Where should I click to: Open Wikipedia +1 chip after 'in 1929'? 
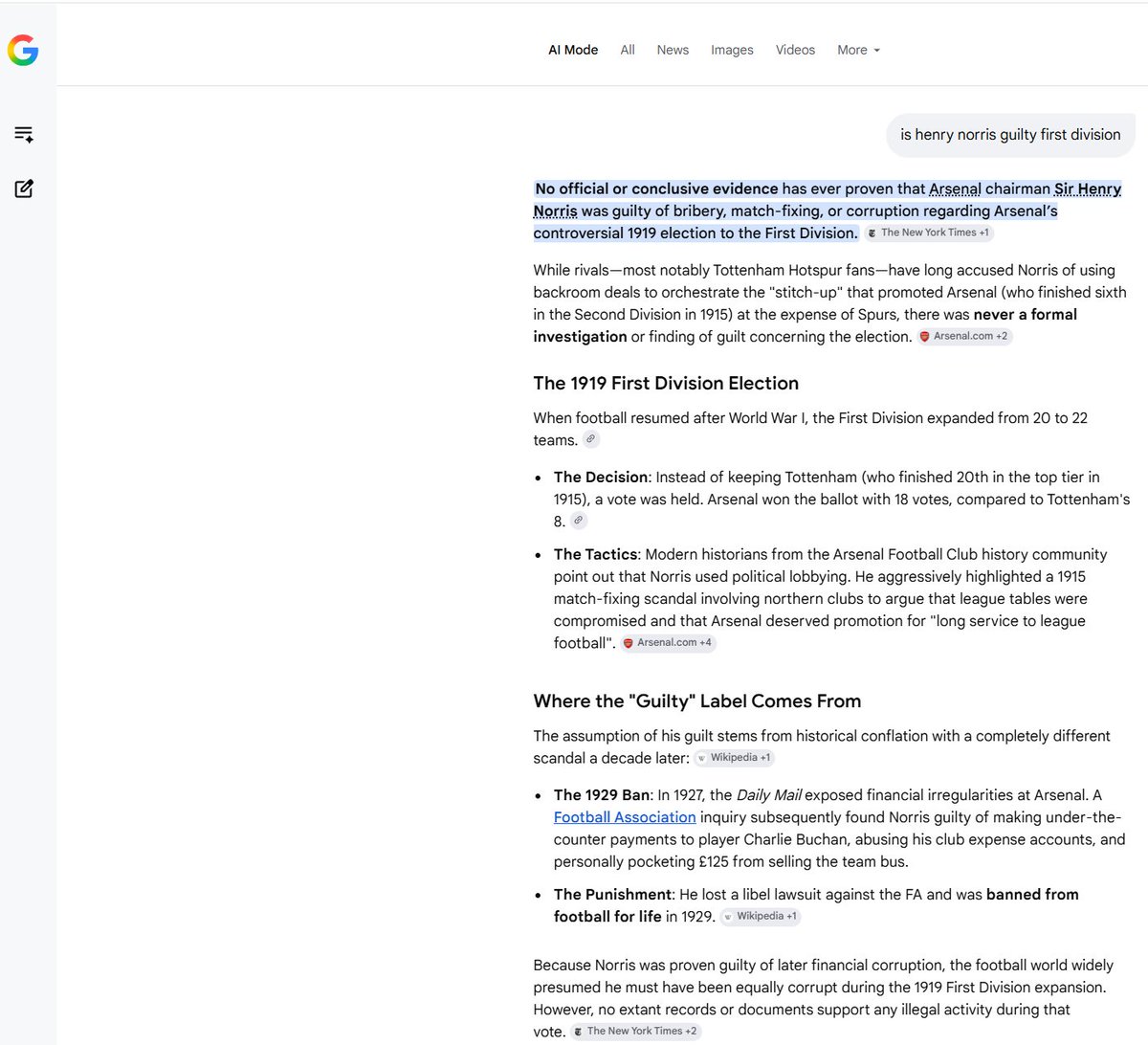pos(761,916)
